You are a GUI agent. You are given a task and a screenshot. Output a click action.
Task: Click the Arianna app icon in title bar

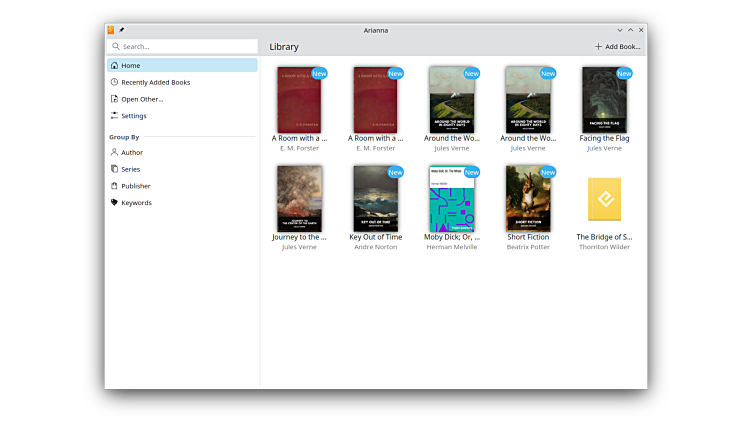click(111, 30)
